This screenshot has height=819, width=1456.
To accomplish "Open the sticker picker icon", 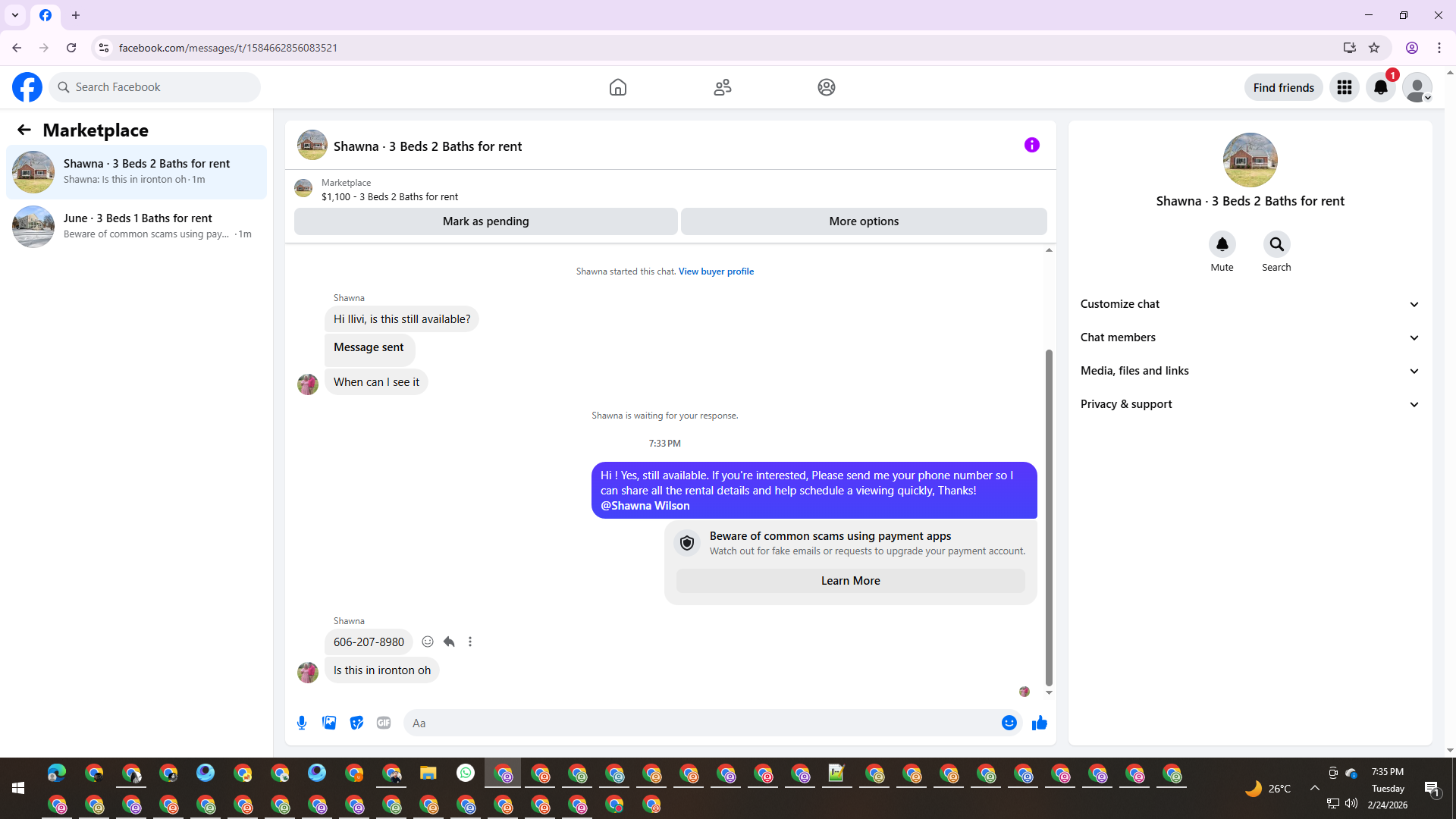I will [x=356, y=723].
